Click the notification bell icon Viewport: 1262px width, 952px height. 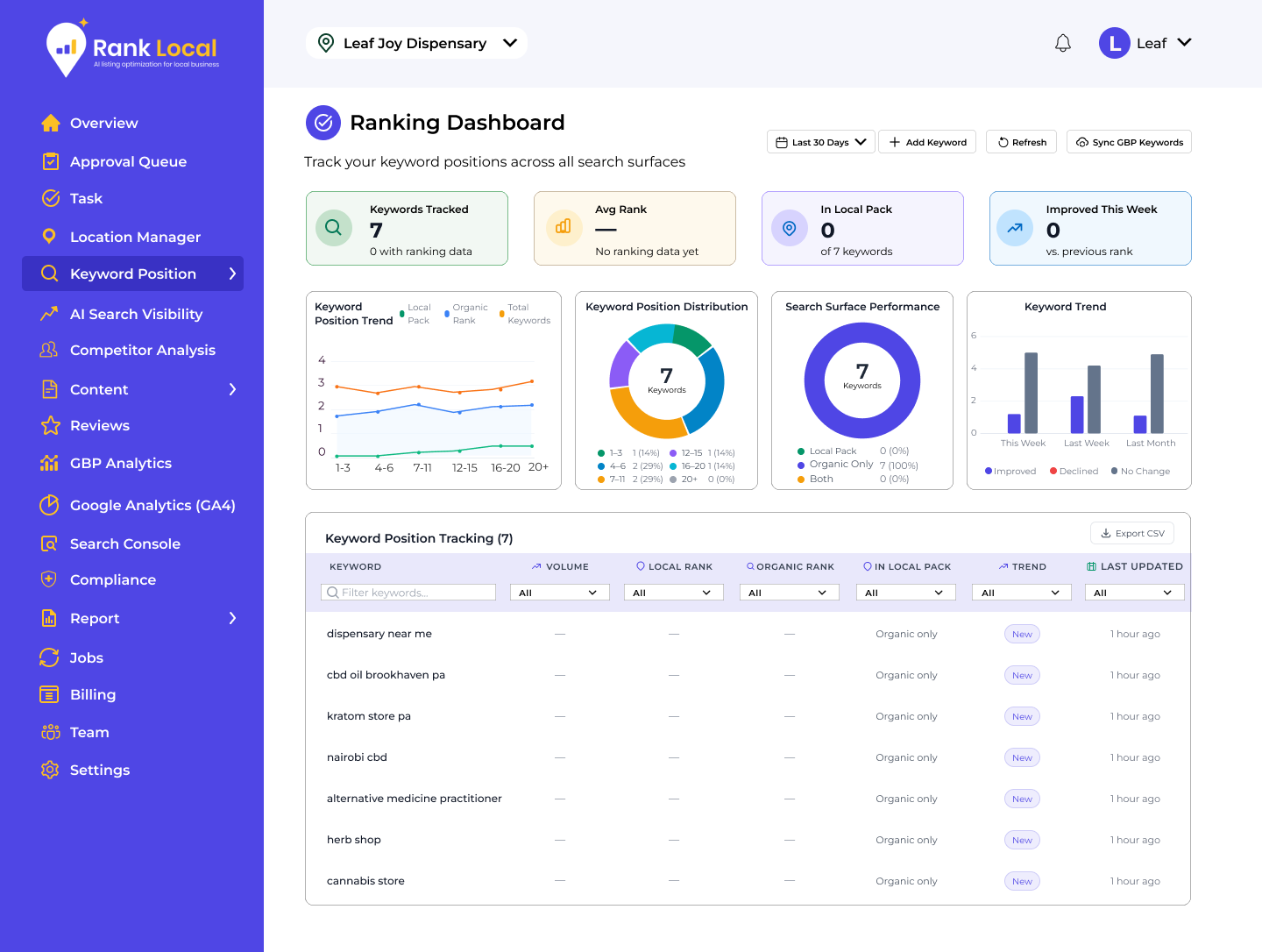1063,43
